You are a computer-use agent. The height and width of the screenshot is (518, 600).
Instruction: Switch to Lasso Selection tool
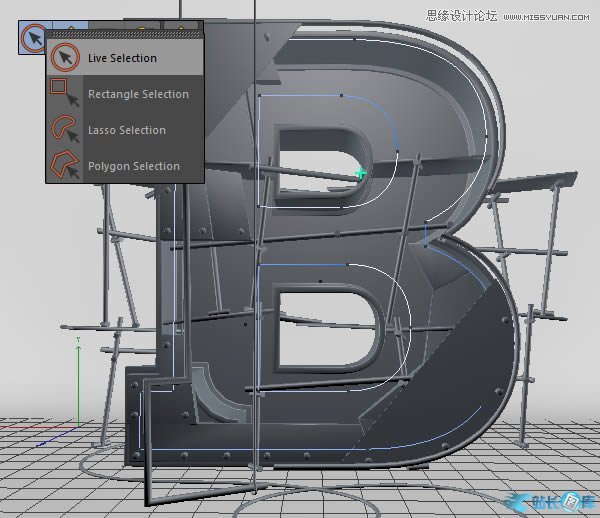pos(126,130)
